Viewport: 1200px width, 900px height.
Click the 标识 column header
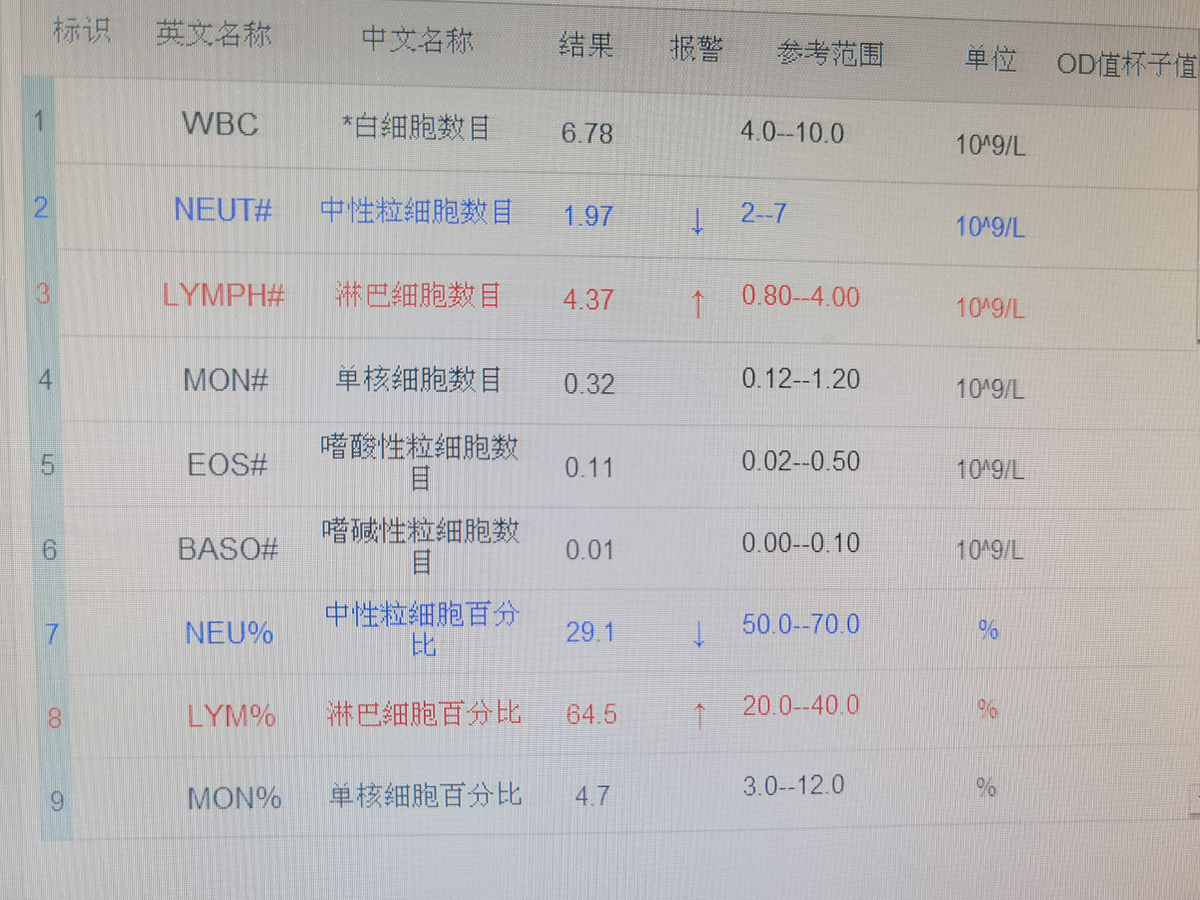coord(81,31)
